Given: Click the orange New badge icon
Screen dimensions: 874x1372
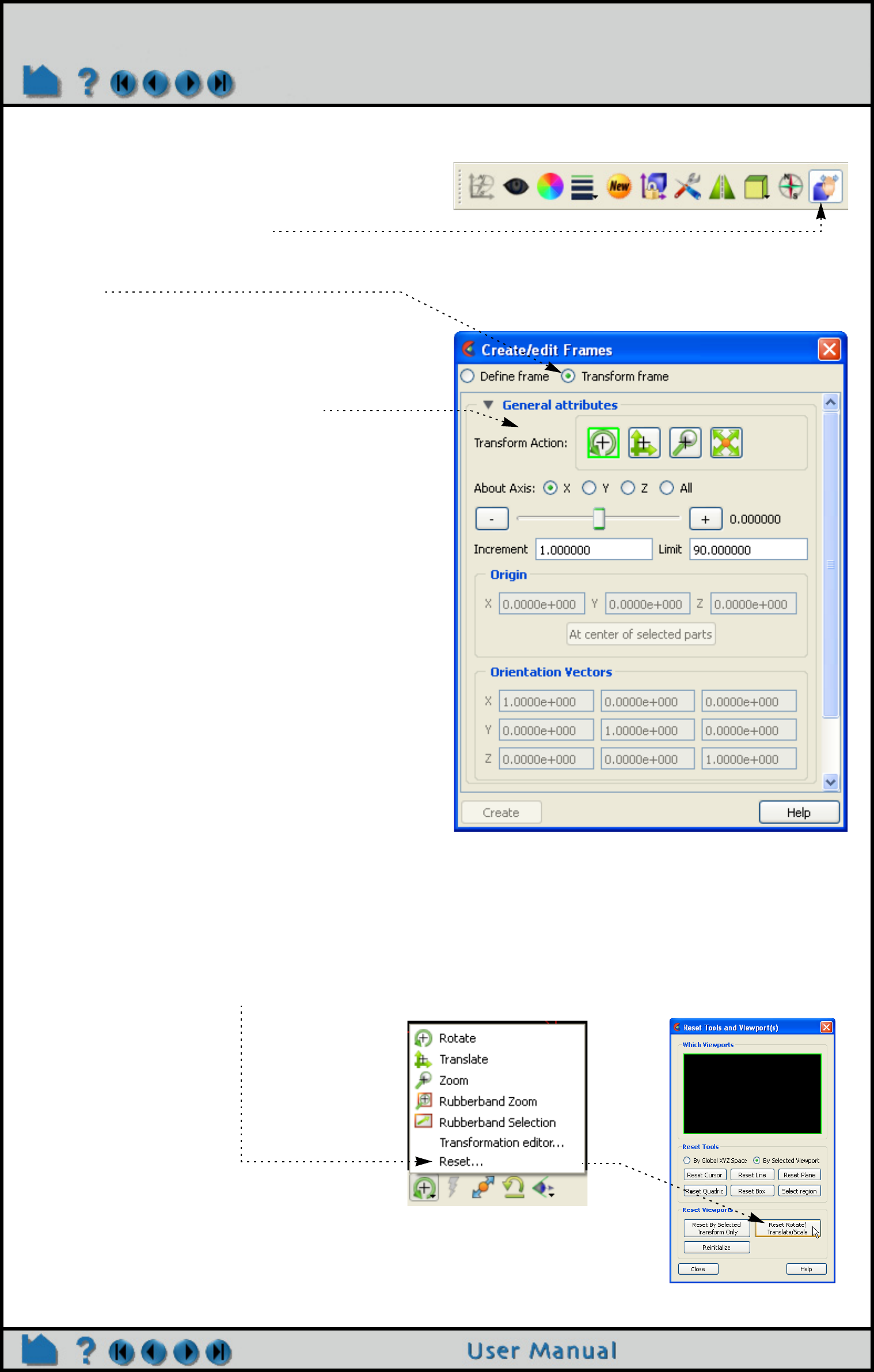Looking at the screenshot, I should point(619,187).
